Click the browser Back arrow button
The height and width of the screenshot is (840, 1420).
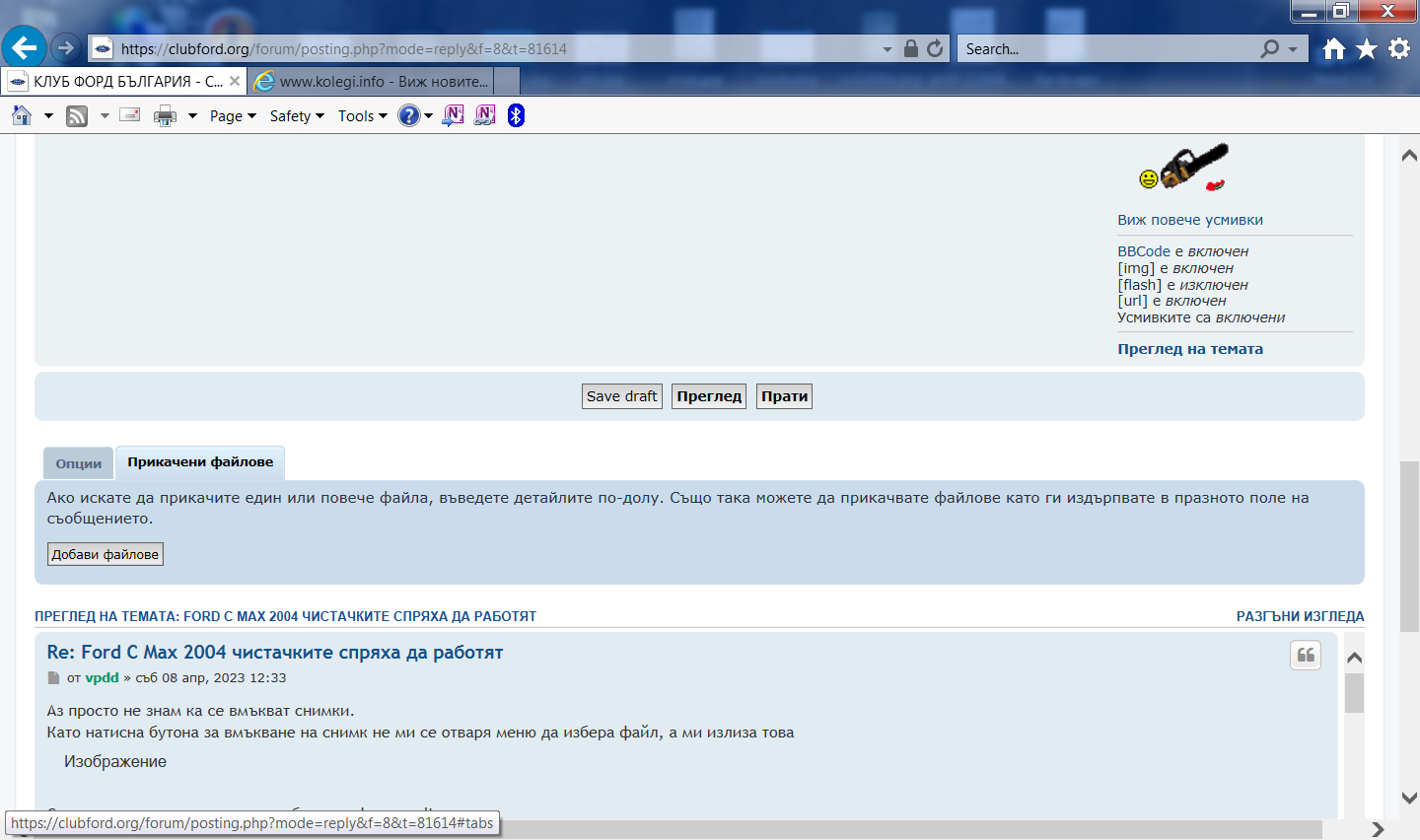coord(24,47)
